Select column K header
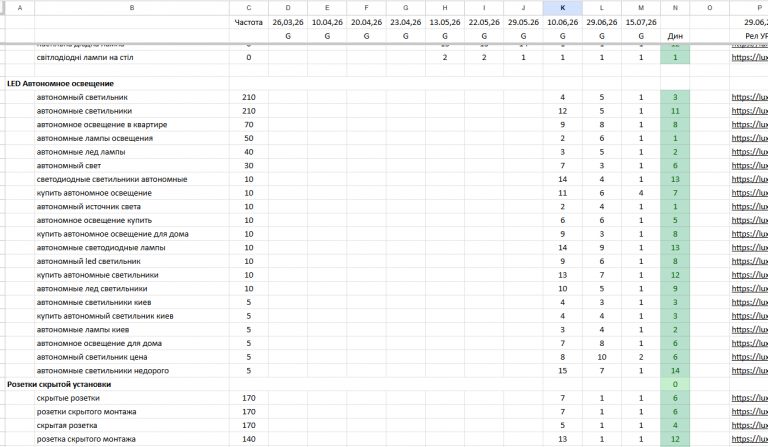Viewport: 768px width, 447px height. [x=562, y=8]
